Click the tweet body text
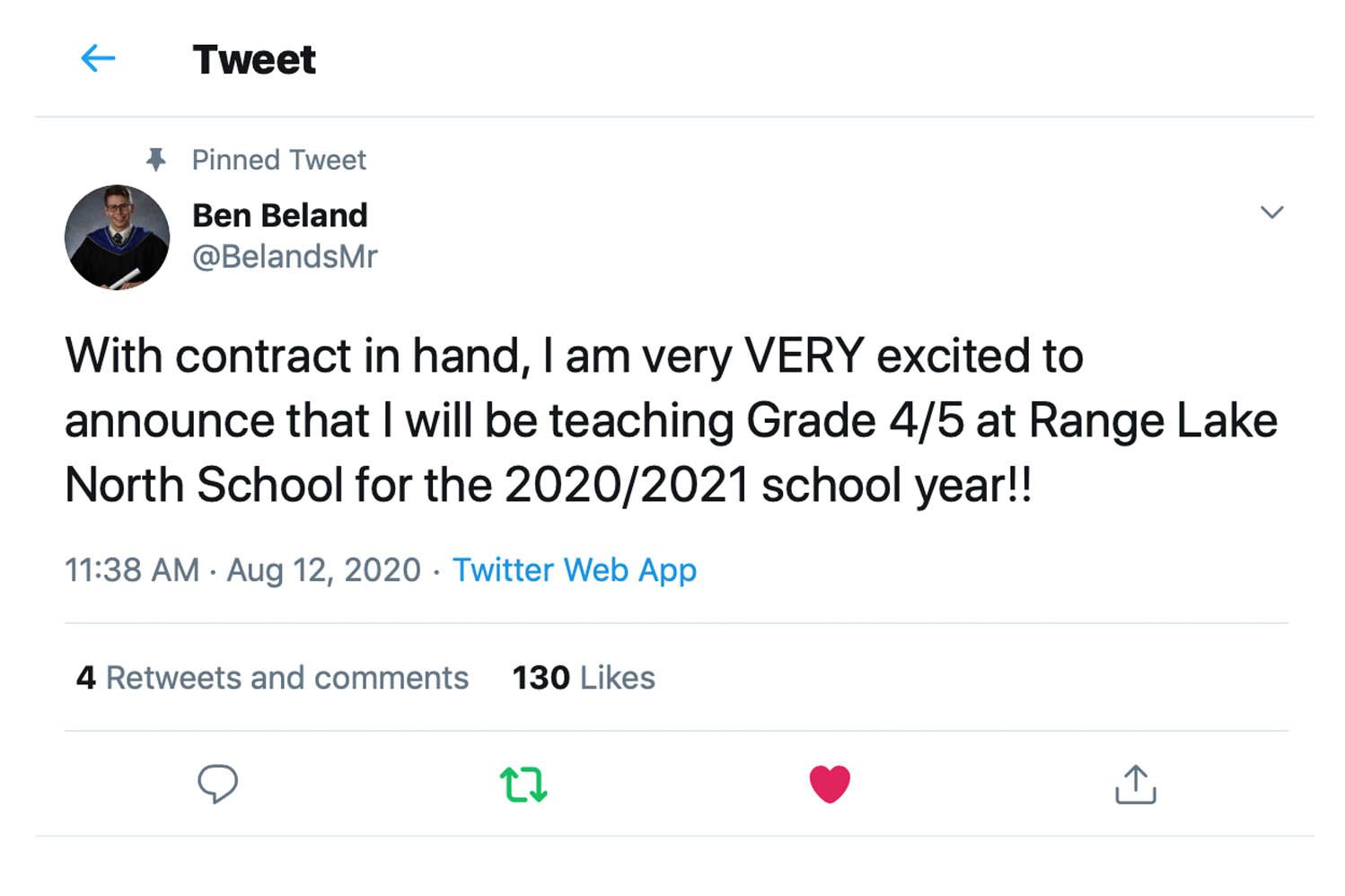The width and height of the screenshot is (1345, 896). [x=671, y=420]
